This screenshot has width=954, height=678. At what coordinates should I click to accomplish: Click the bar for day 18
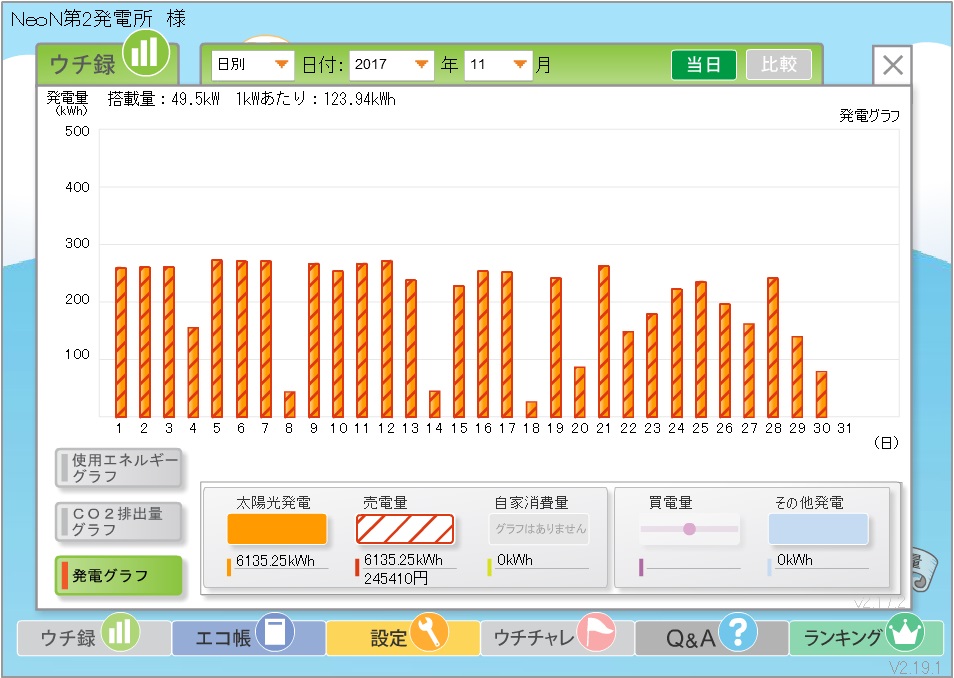[x=531, y=410]
